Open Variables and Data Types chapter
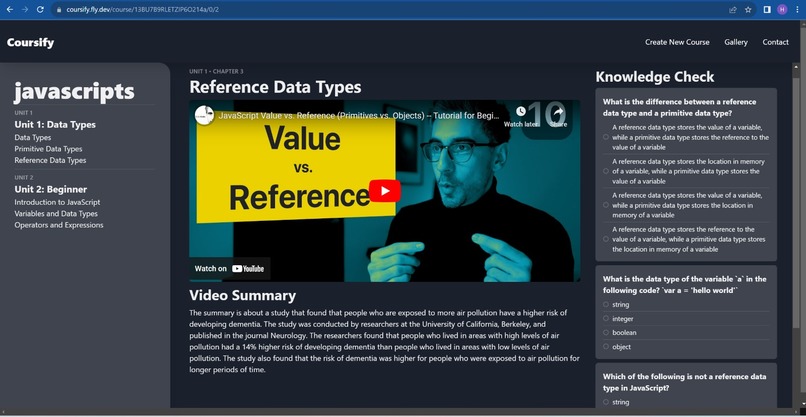 (56, 214)
